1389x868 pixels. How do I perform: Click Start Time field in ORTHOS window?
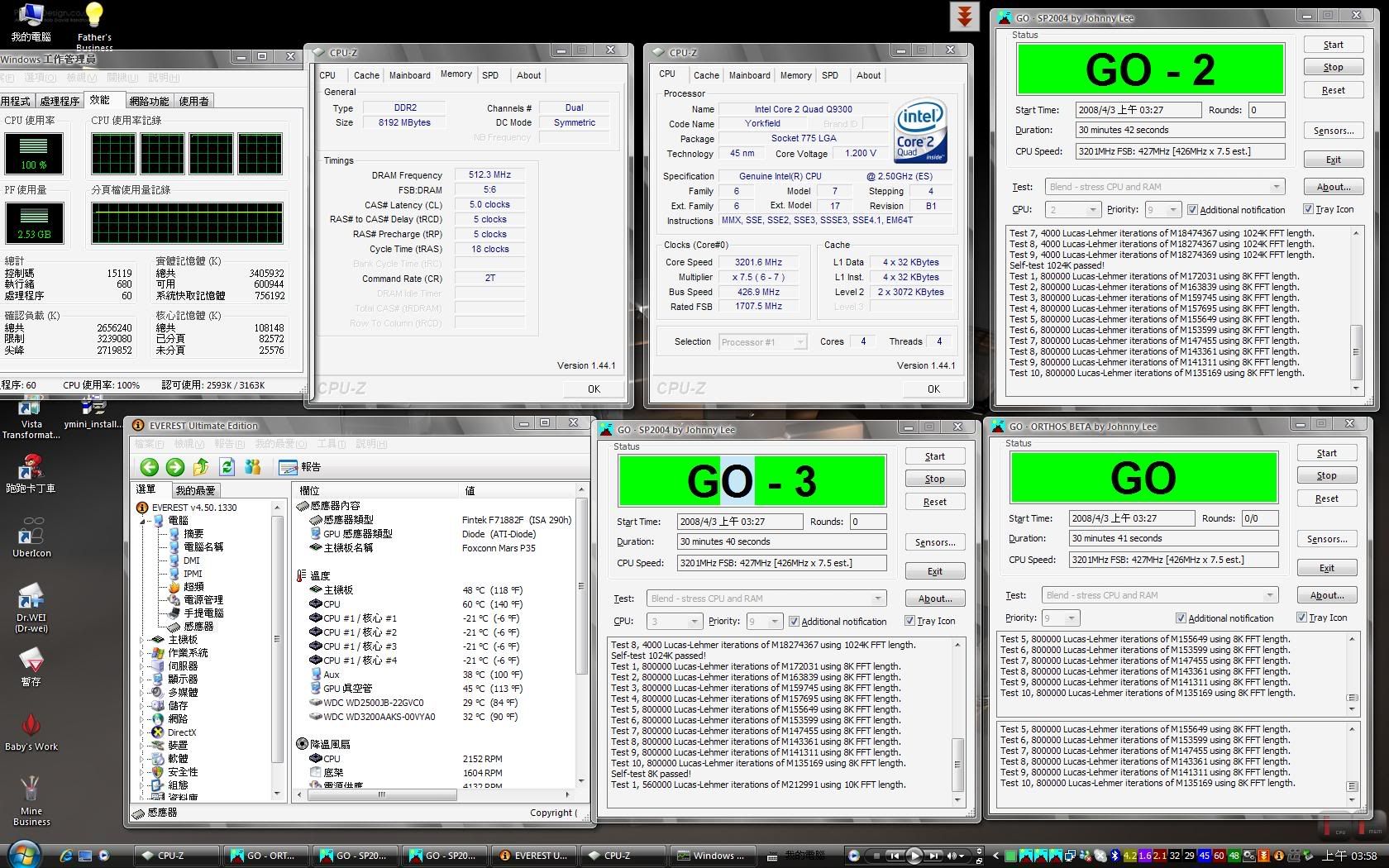(x=1132, y=518)
